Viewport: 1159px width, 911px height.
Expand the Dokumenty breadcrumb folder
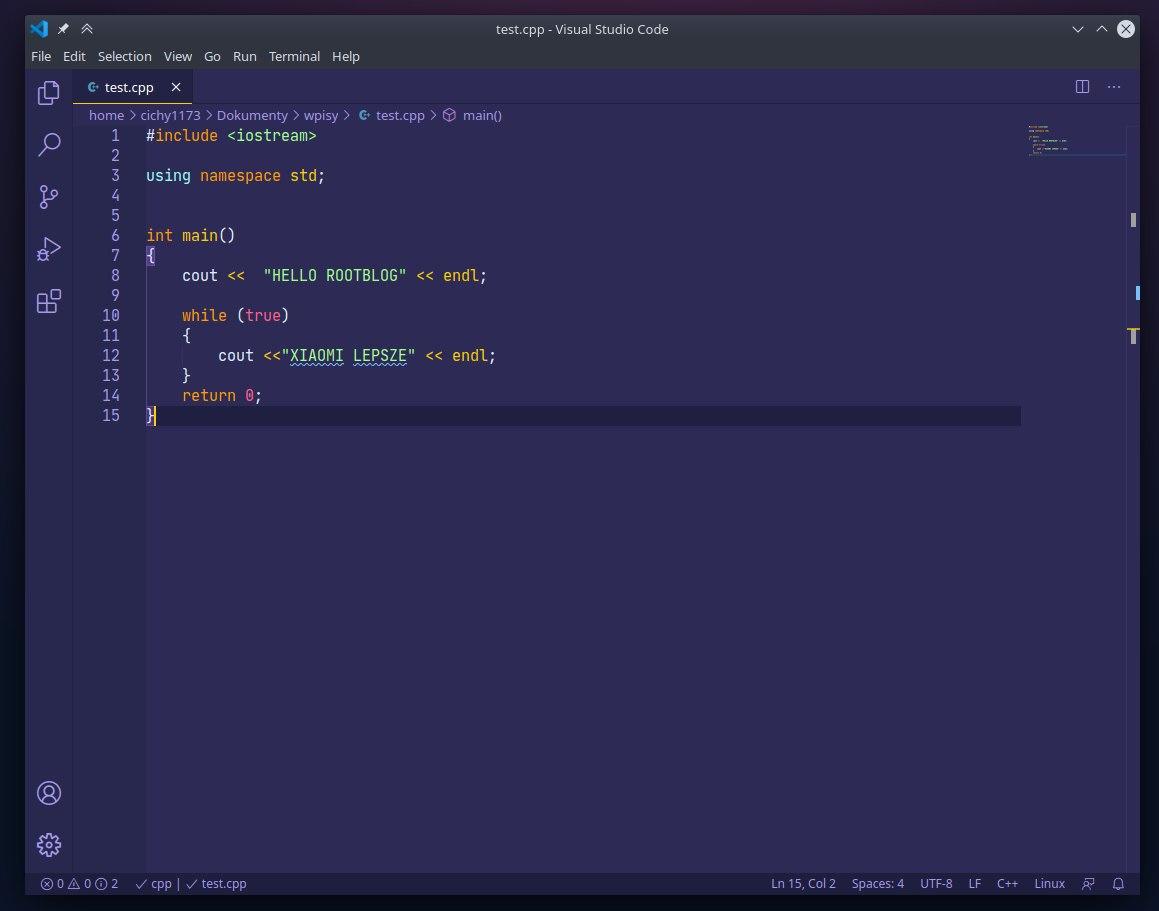point(252,115)
